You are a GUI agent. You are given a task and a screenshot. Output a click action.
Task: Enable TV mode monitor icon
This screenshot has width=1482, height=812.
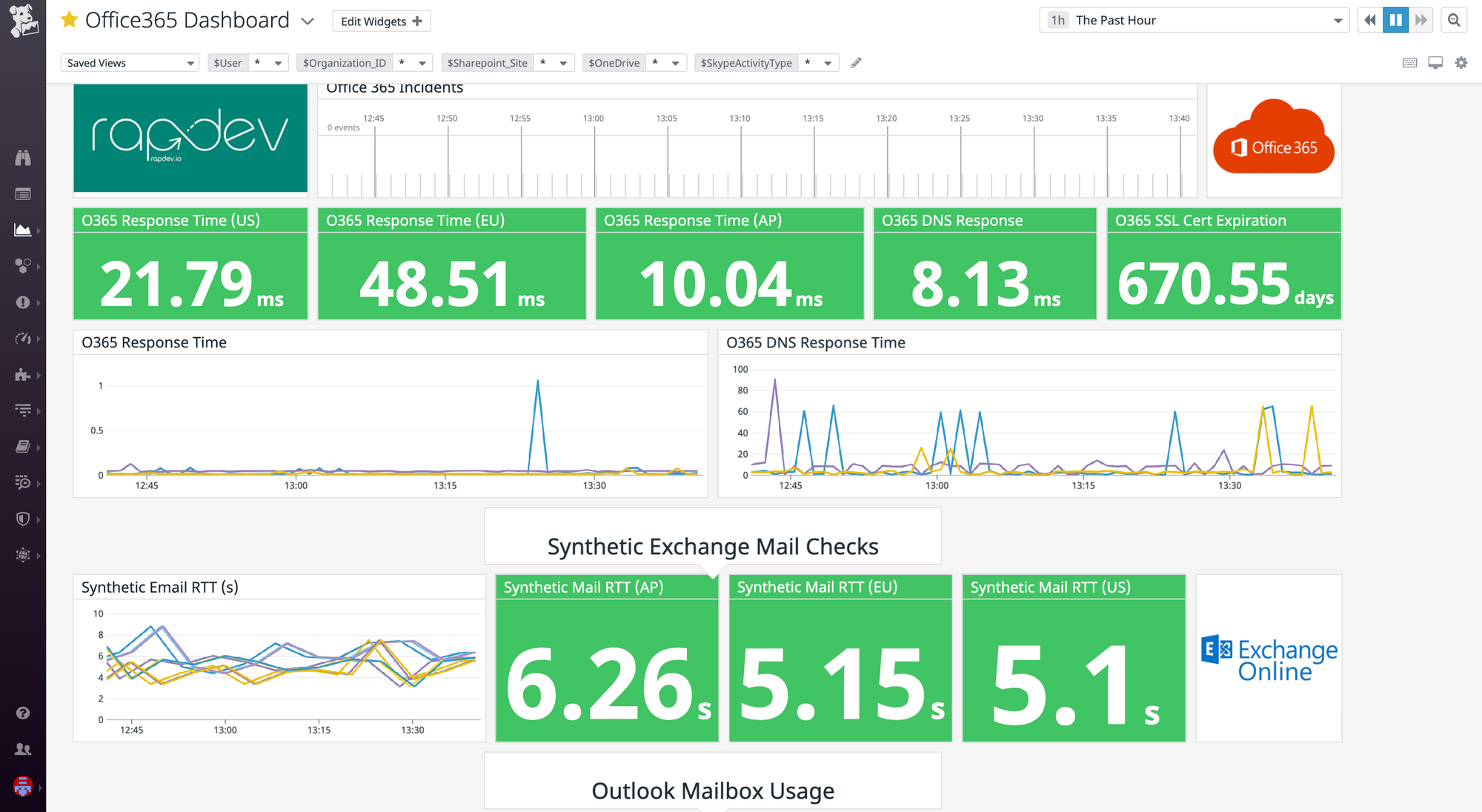1435,63
